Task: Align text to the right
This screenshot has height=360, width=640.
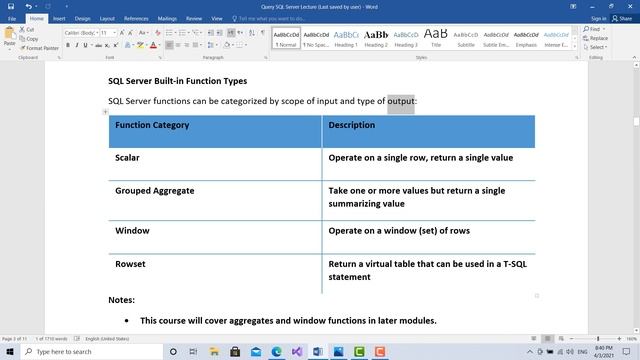Action: (187, 45)
